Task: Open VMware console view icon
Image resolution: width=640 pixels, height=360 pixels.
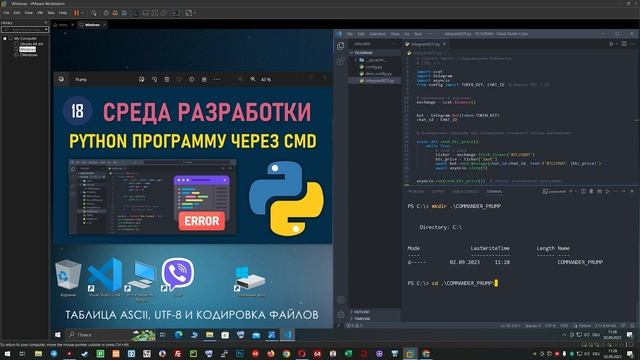Action: [176, 13]
